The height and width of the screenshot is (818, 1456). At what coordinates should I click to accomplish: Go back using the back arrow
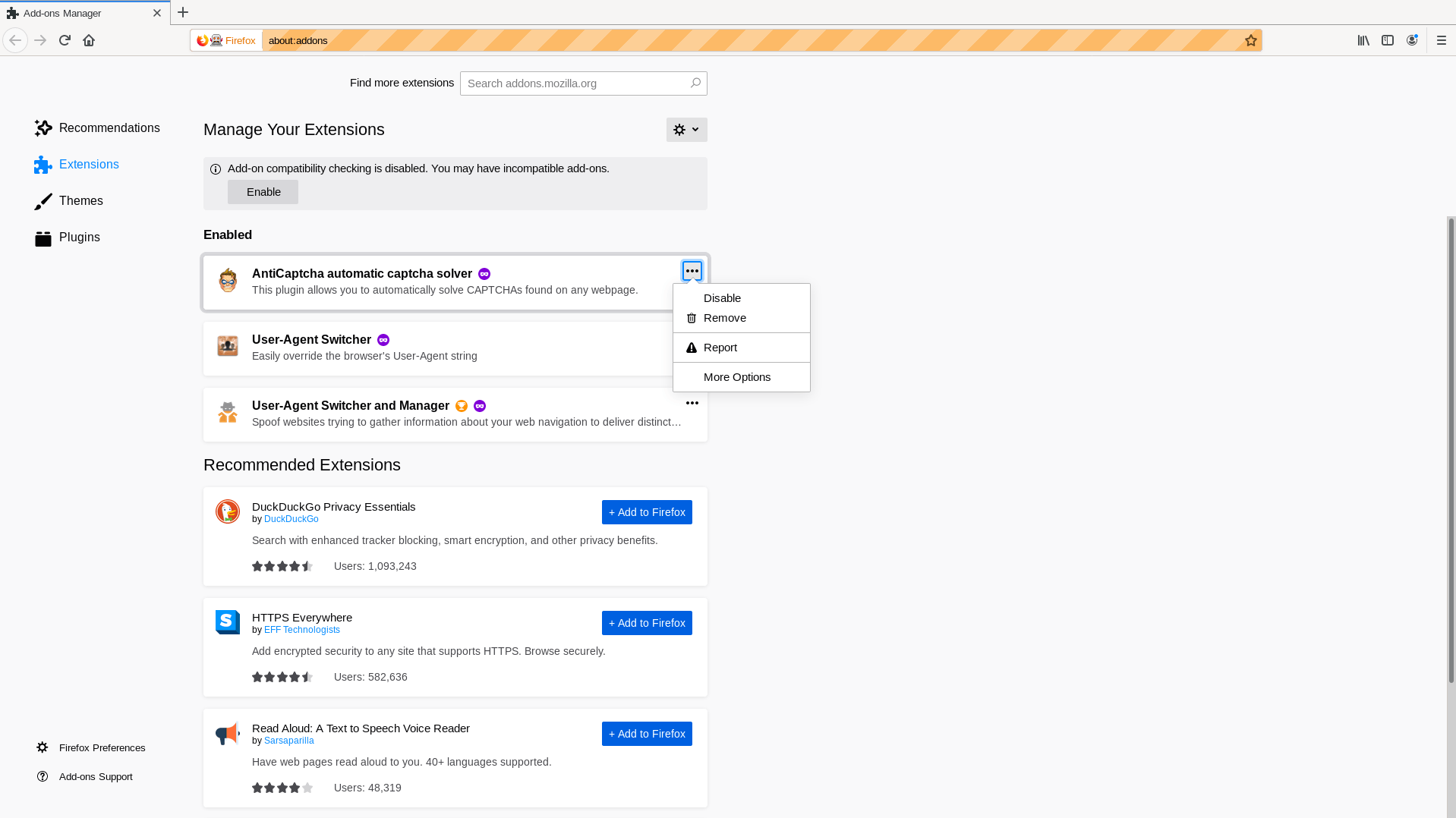pyautogui.click(x=15, y=40)
